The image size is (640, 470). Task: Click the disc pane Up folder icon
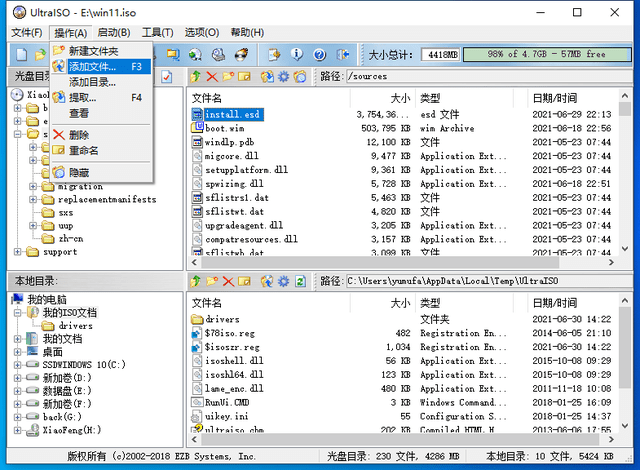click(x=196, y=76)
